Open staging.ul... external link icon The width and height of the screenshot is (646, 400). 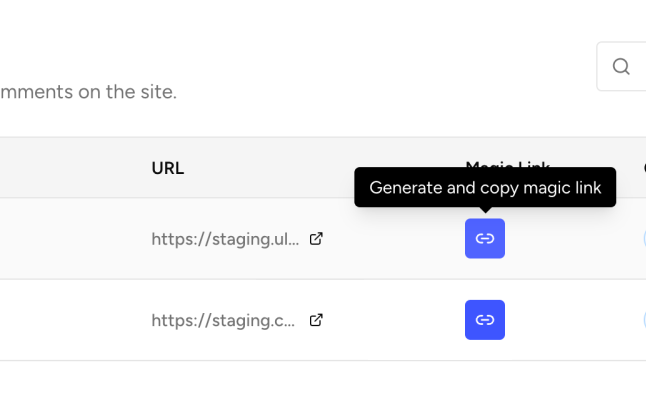point(316,239)
